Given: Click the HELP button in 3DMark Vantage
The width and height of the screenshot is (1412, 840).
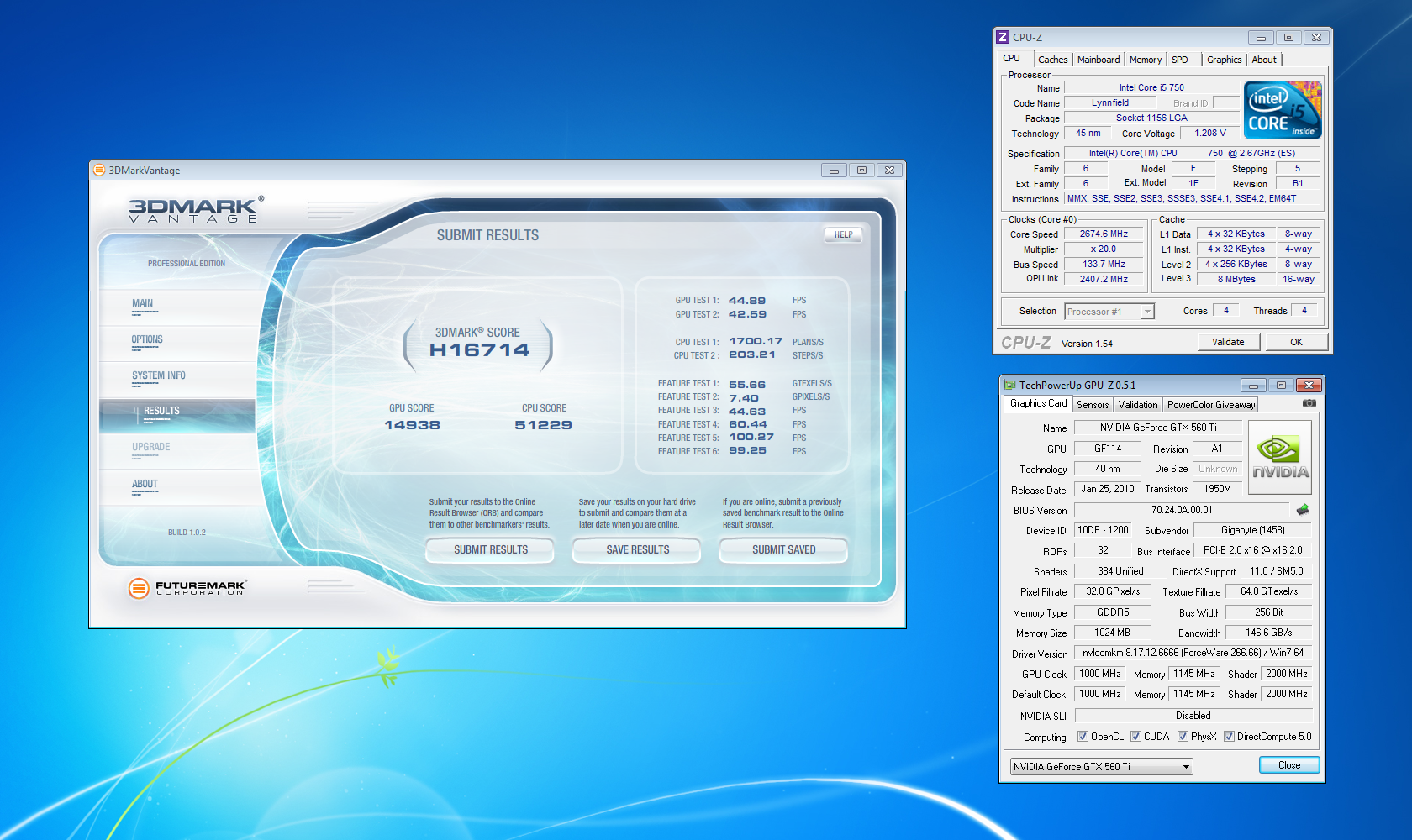Looking at the screenshot, I should point(843,235).
